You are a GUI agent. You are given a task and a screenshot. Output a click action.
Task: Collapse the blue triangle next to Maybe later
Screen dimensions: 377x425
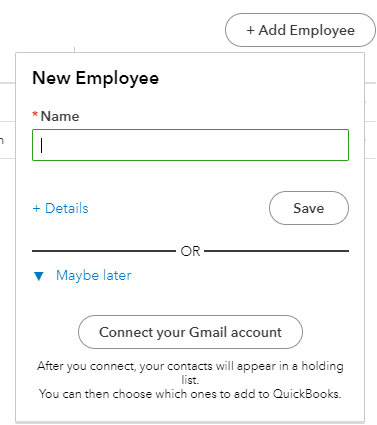tap(39, 276)
